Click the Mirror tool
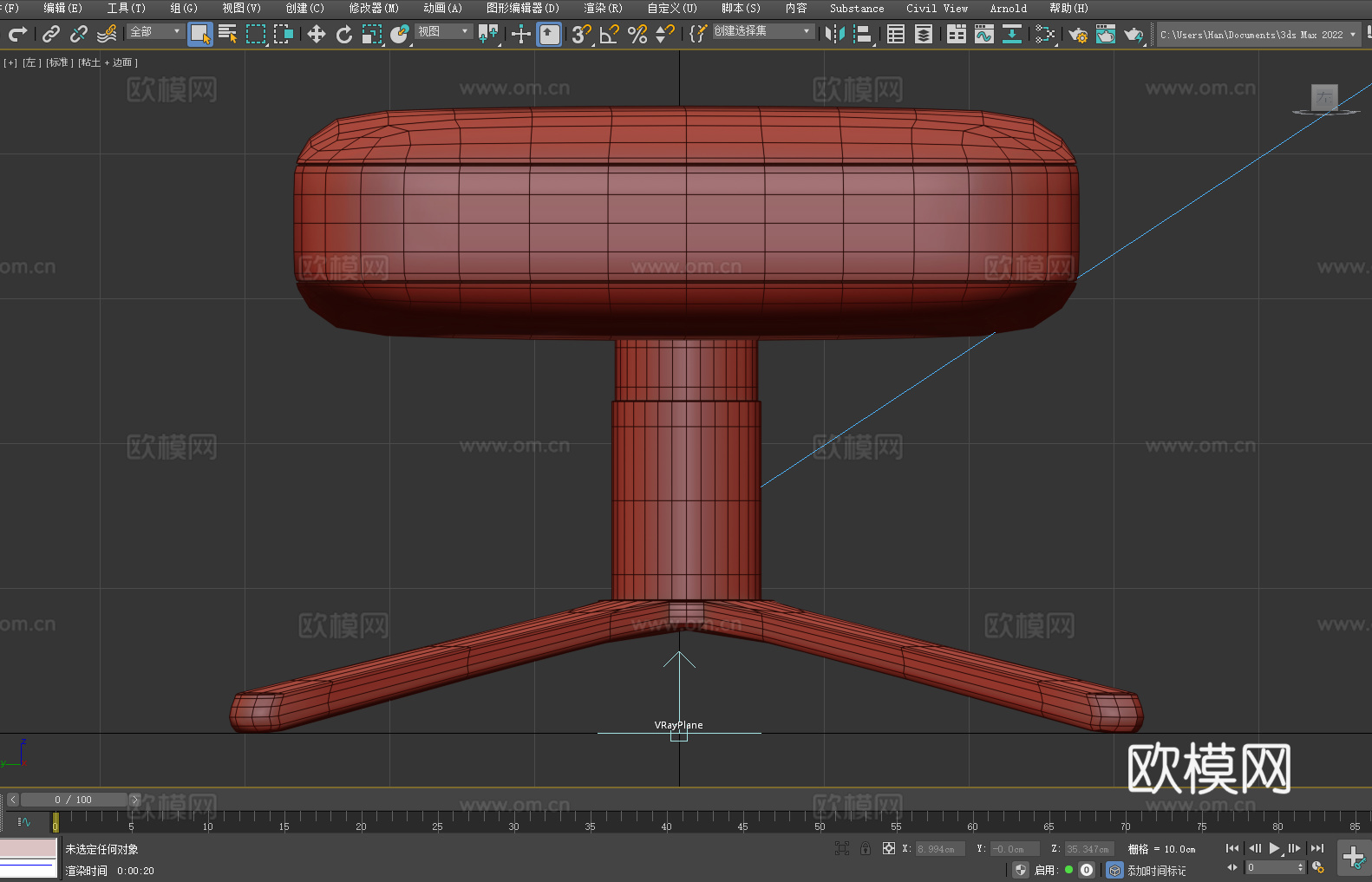Screen dimensions: 1372x882 tap(835, 34)
